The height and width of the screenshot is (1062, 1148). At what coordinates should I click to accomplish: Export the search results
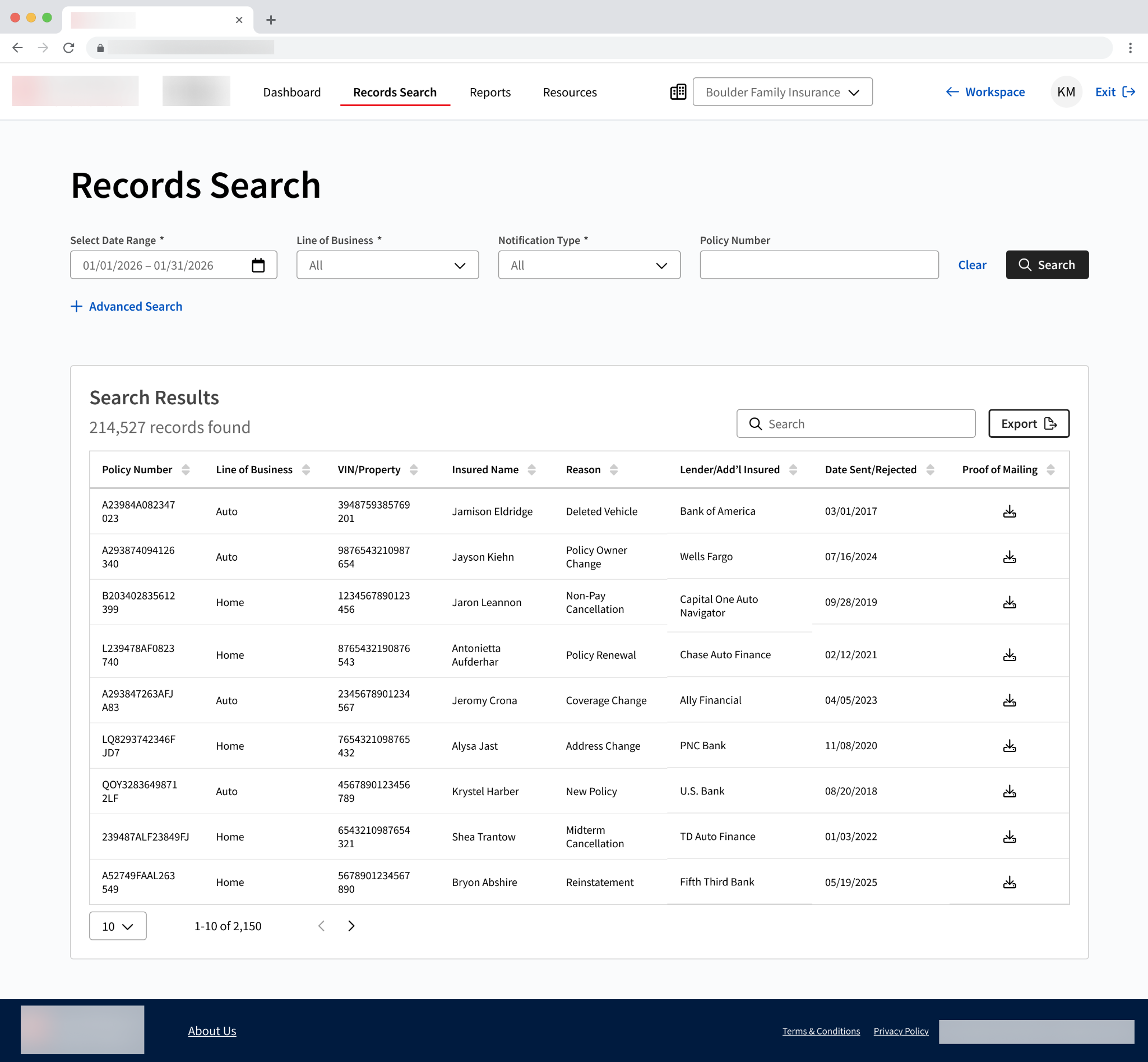pyautogui.click(x=1029, y=423)
